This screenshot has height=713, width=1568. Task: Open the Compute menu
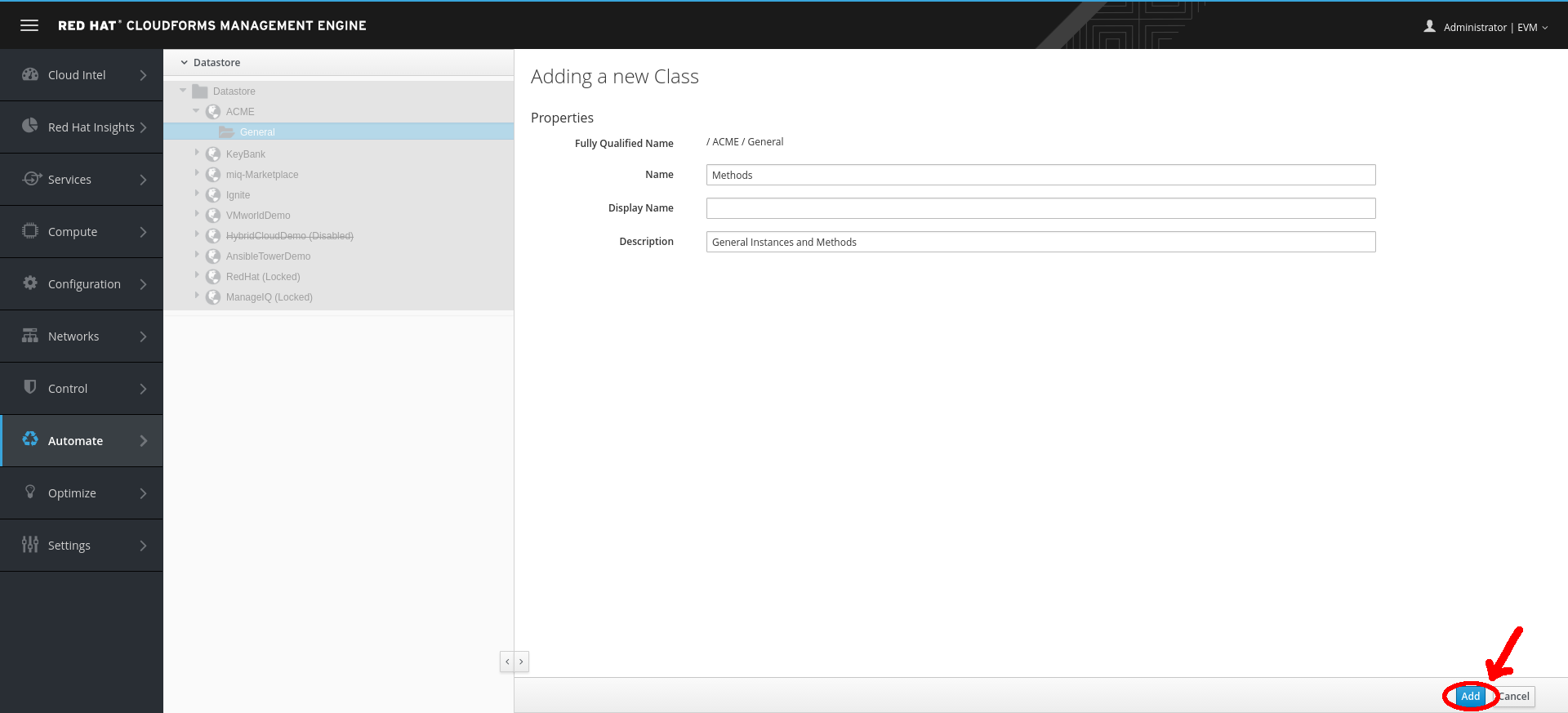click(82, 232)
